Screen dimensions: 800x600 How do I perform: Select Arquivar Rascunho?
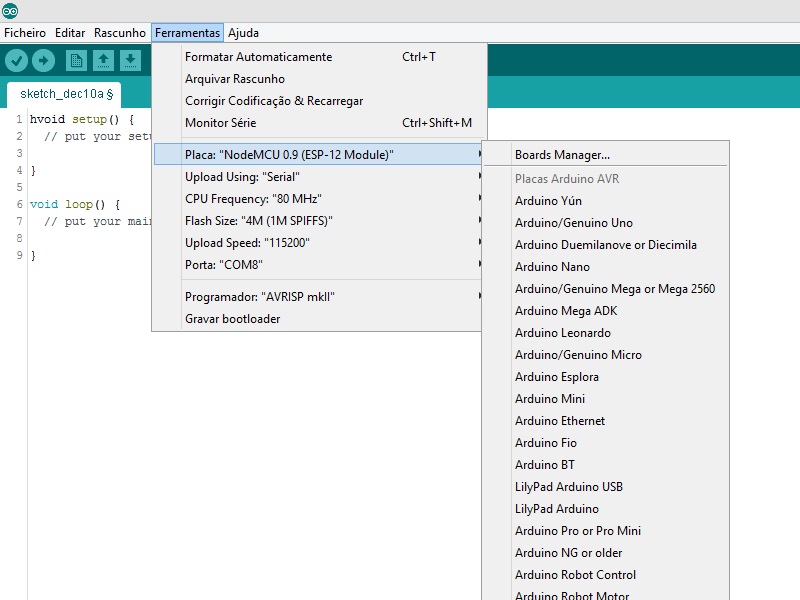318,79
